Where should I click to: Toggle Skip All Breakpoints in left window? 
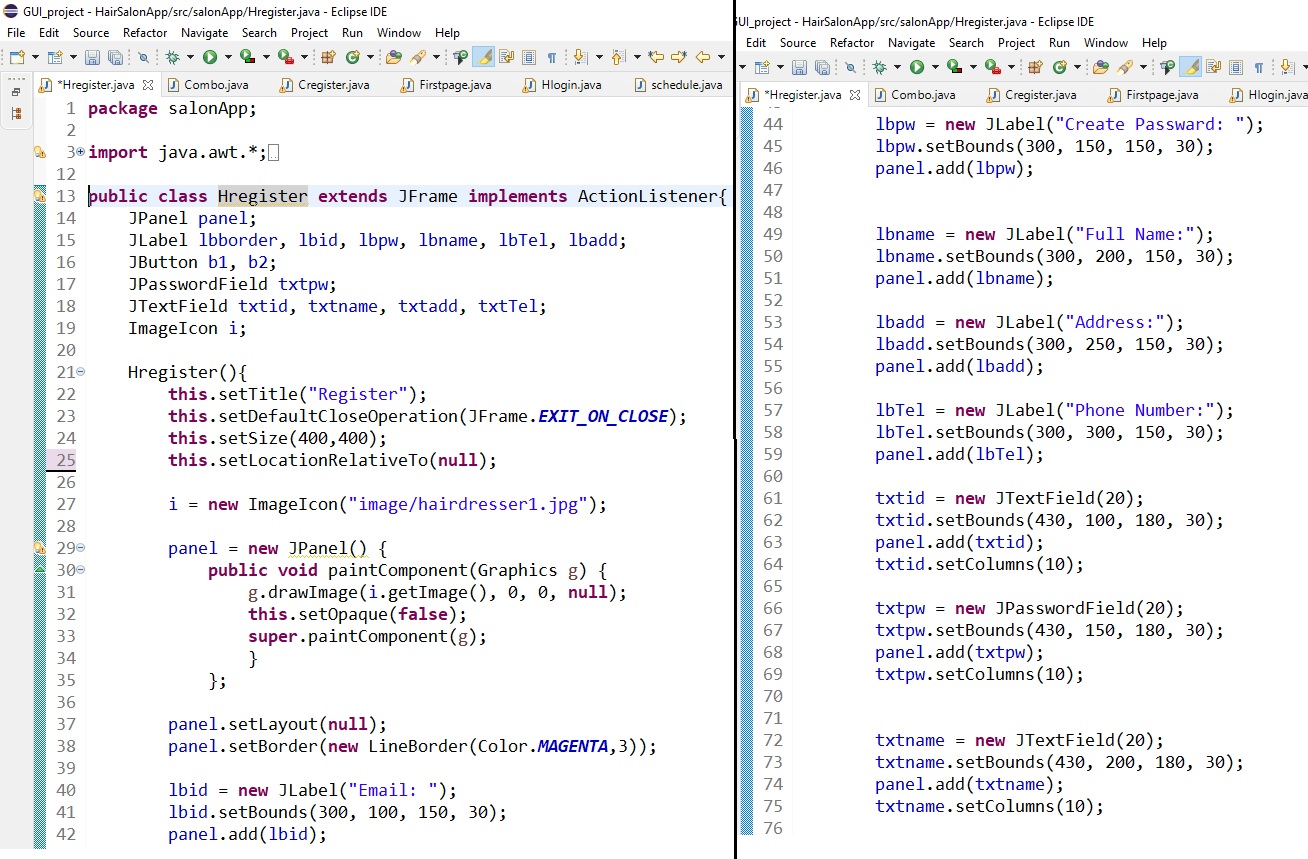pos(143,57)
